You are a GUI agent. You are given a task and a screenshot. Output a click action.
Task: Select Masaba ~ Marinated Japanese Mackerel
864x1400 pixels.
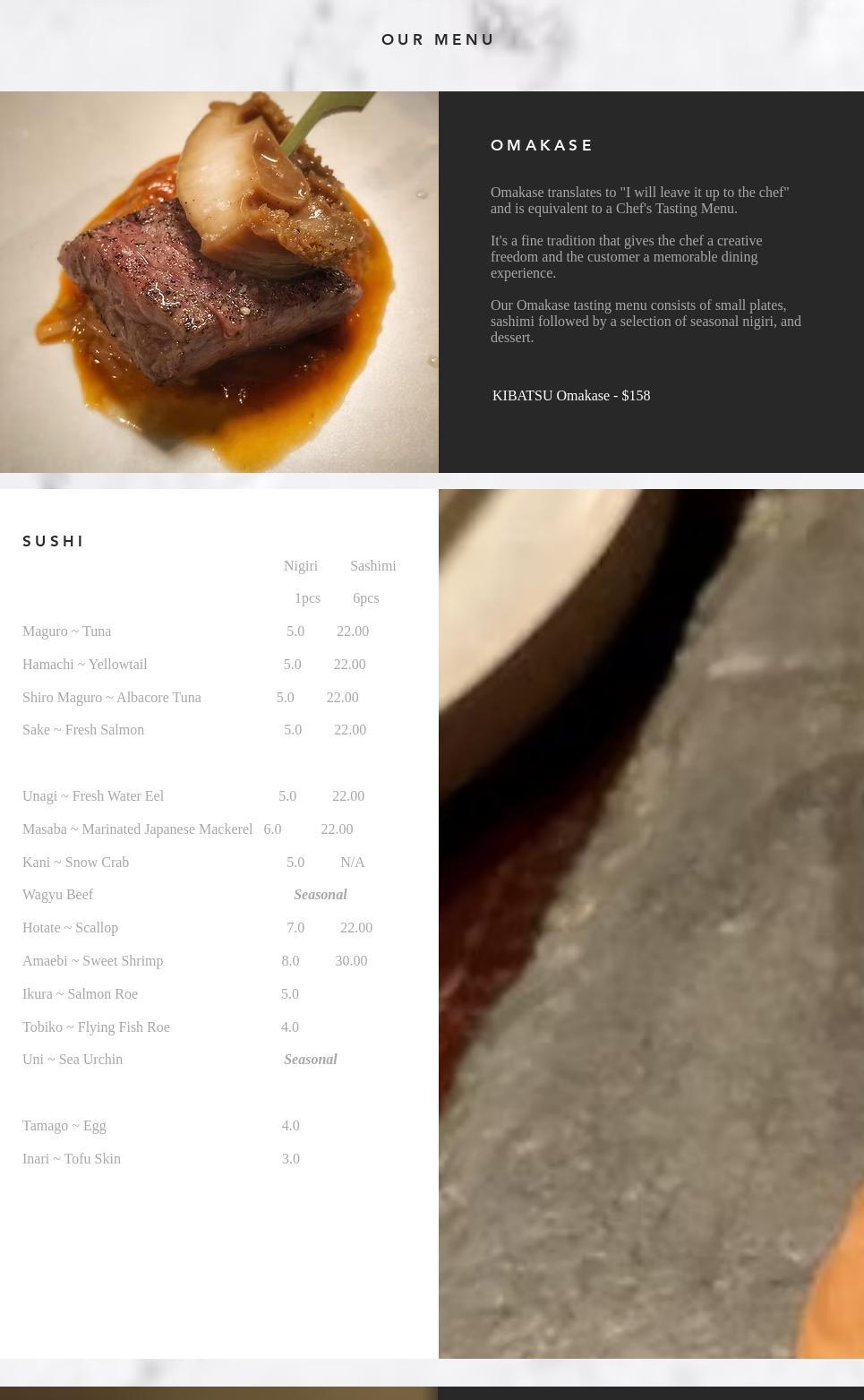pos(138,829)
